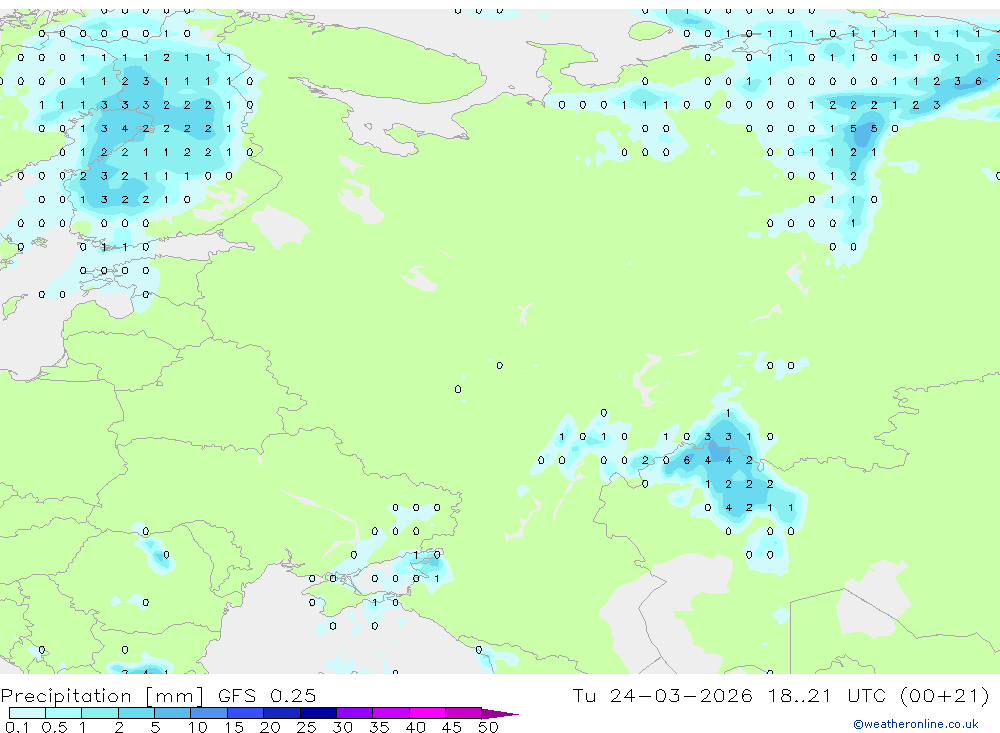Click the "30" legend scale label

(x=342, y=727)
